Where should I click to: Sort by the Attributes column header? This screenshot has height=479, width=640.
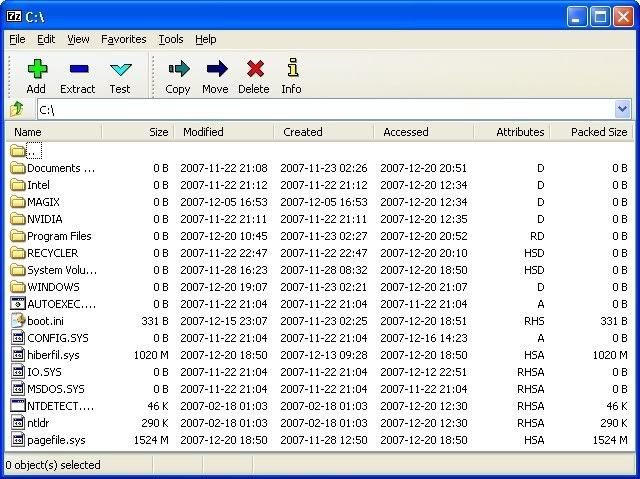(512, 132)
